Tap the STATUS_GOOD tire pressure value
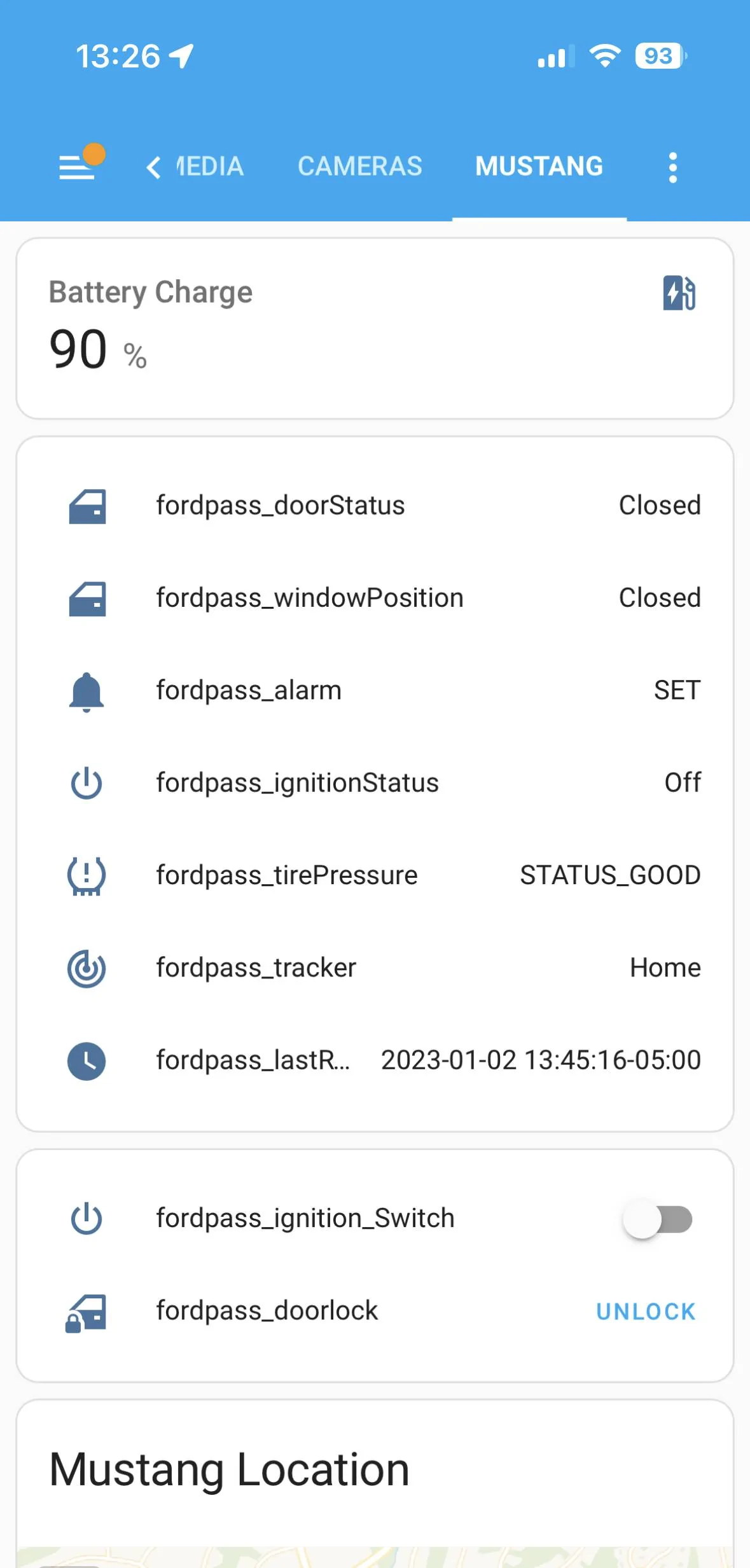The image size is (750, 1568). (x=610, y=876)
